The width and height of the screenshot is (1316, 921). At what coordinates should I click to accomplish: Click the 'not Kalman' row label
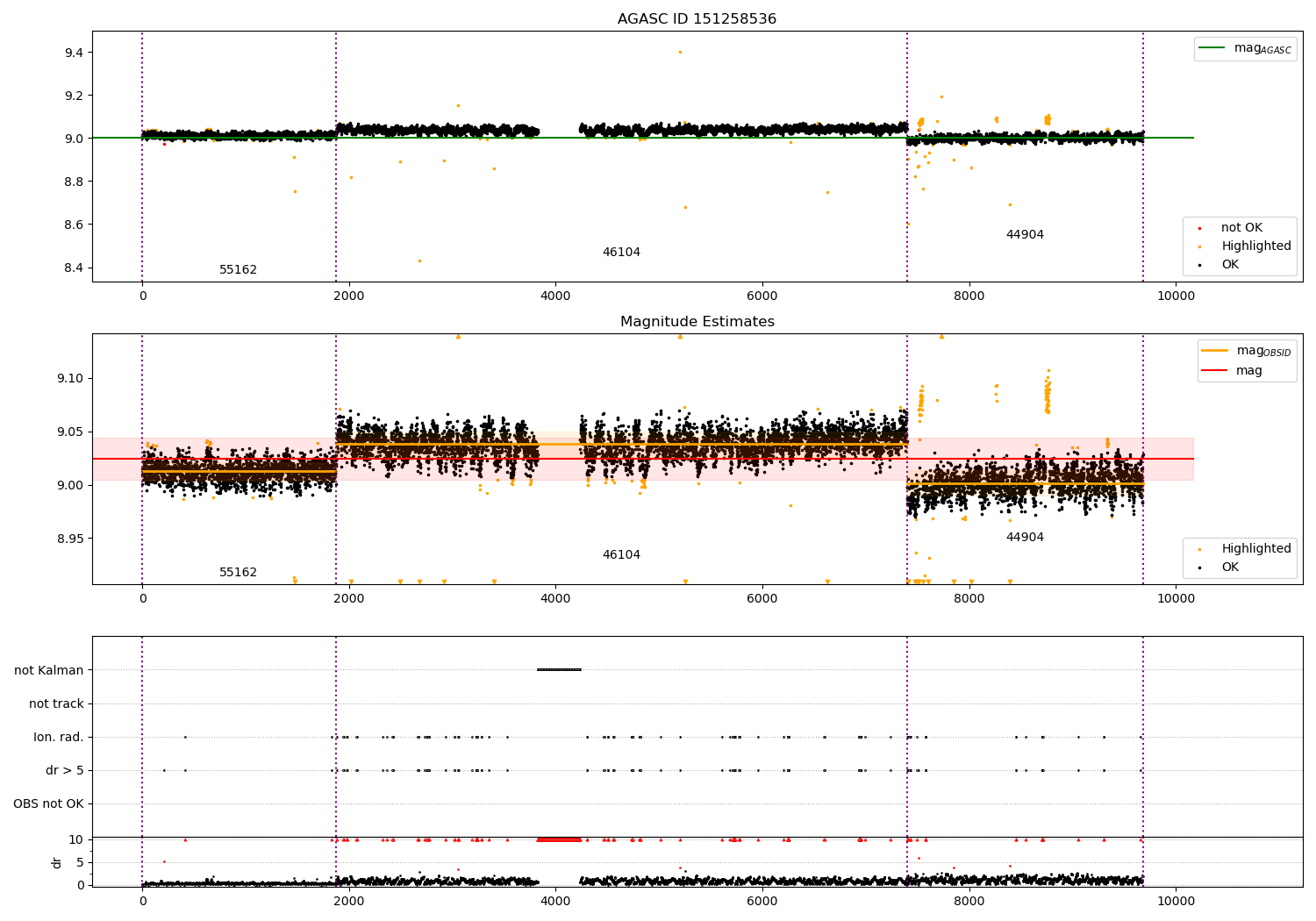click(x=49, y=671)
